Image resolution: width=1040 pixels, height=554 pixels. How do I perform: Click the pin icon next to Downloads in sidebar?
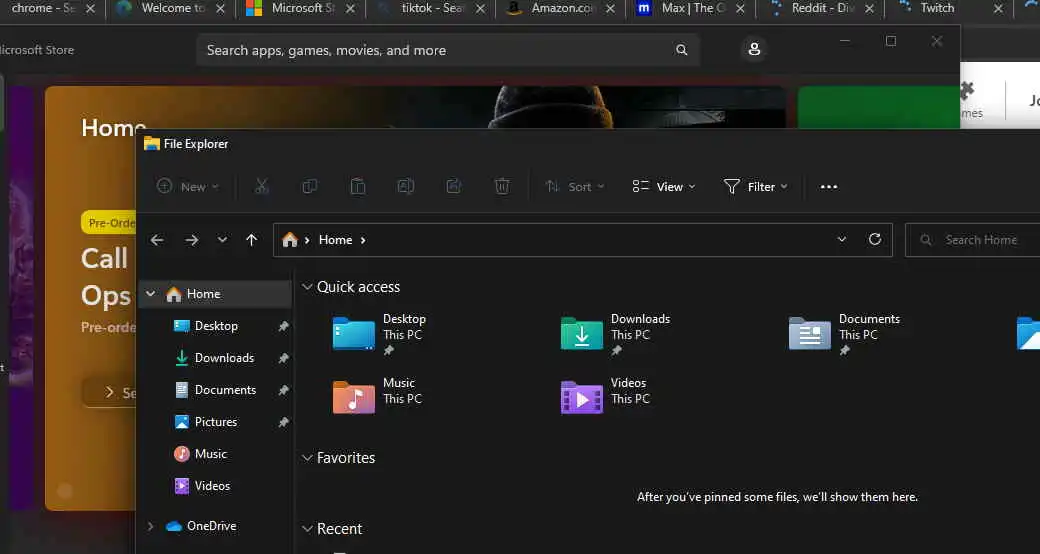pyautogui.click(x=283, y=358)
